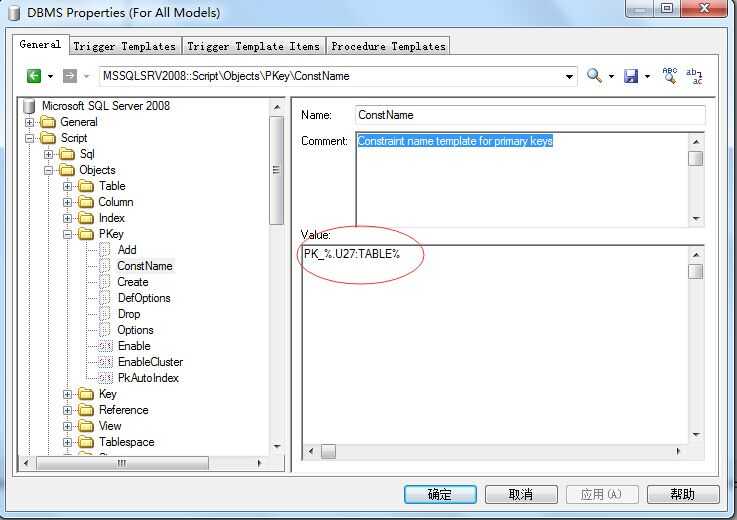Click the Column folder icon
The width and height of the screenshot is (737, 520).
click(86, 202)
